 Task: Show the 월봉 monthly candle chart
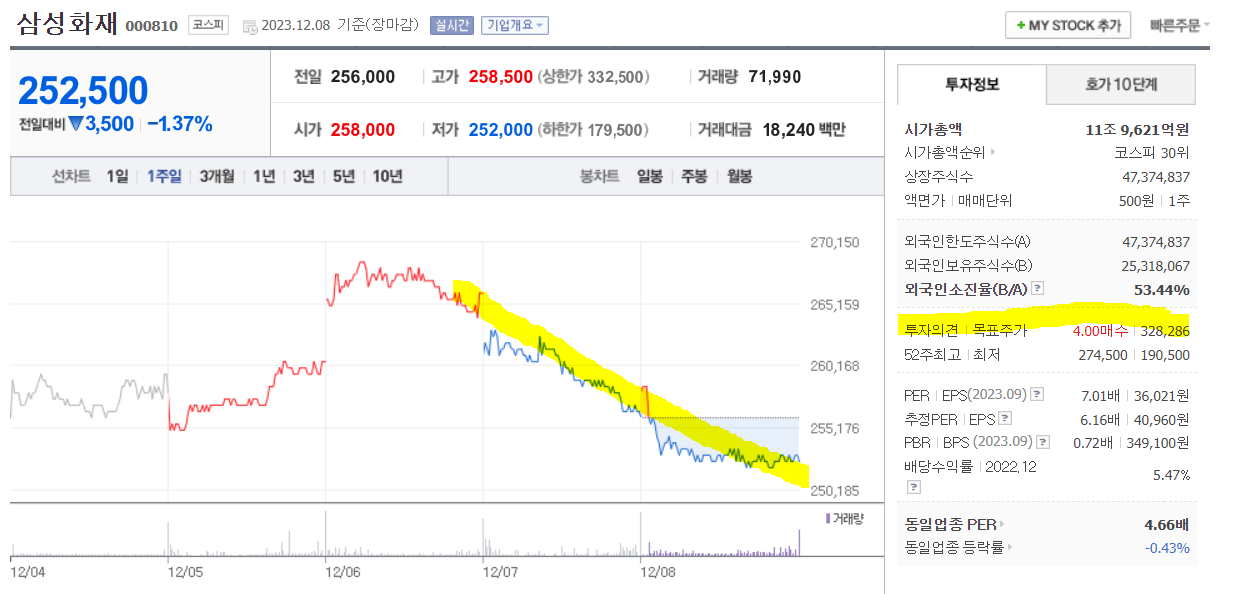point(739,177)
